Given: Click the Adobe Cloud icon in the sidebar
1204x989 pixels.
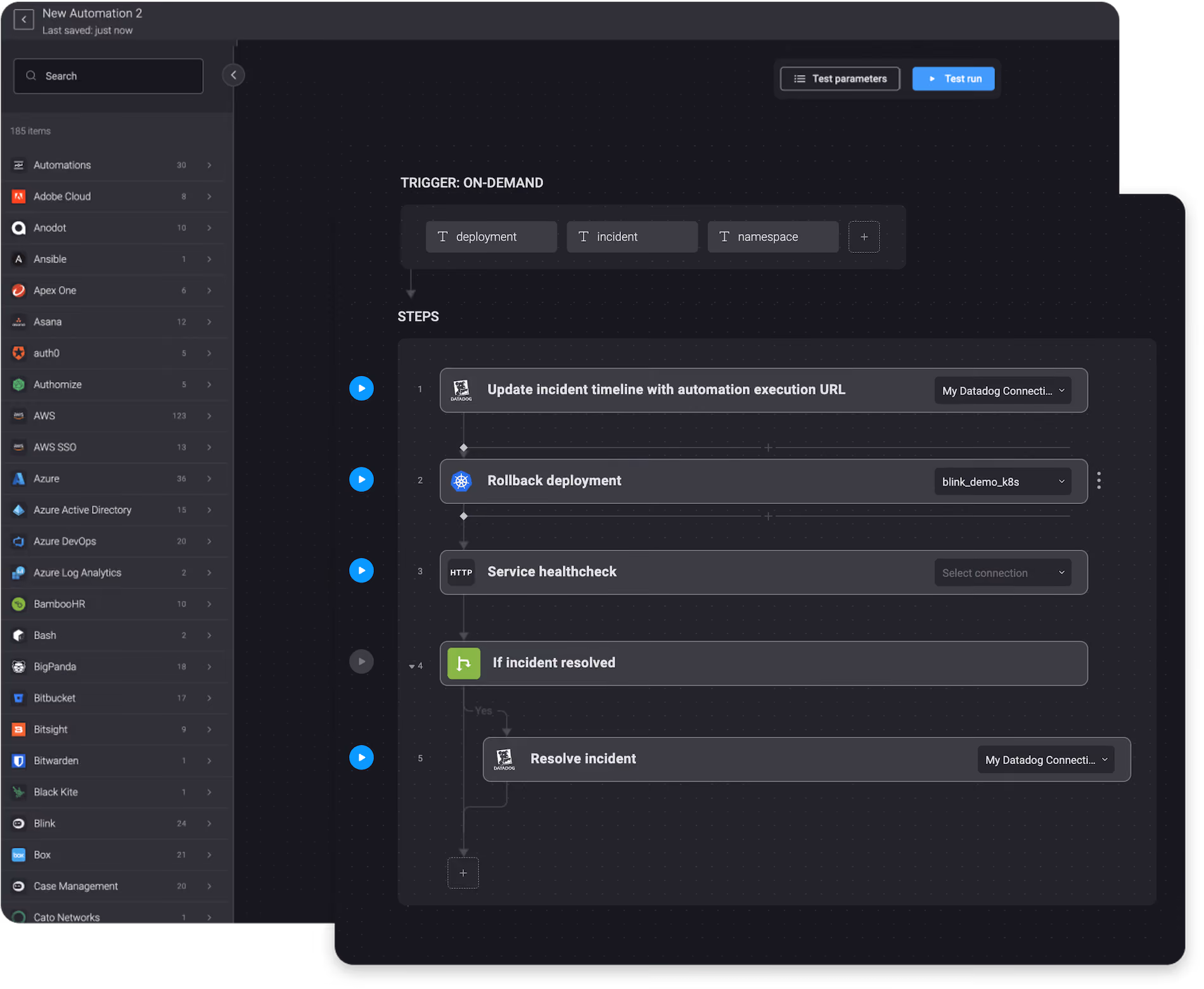Looking at the screenshot, I should pyautogui.click(x=19, y=197).
